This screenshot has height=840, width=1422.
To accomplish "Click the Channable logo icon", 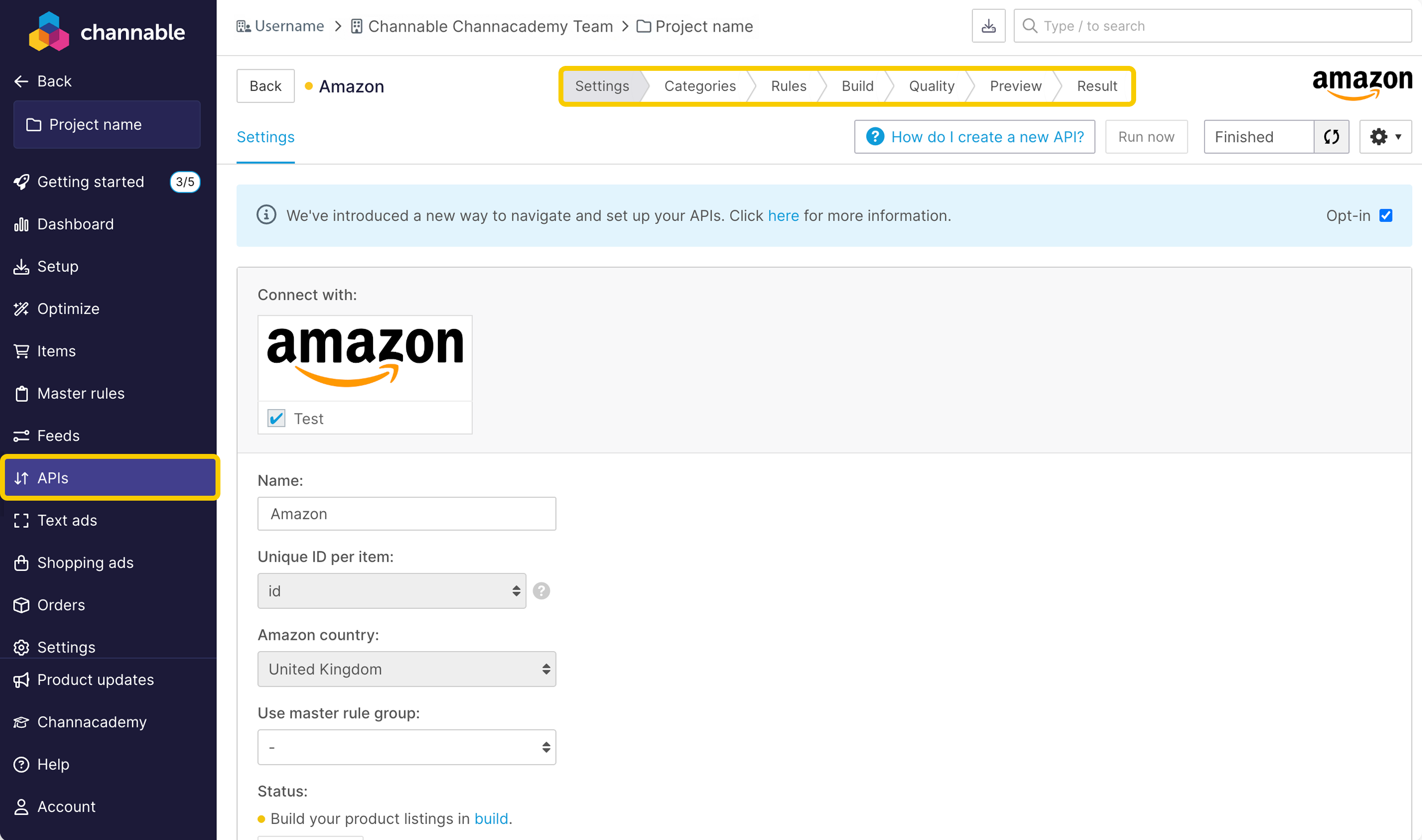I will (49, 31).
